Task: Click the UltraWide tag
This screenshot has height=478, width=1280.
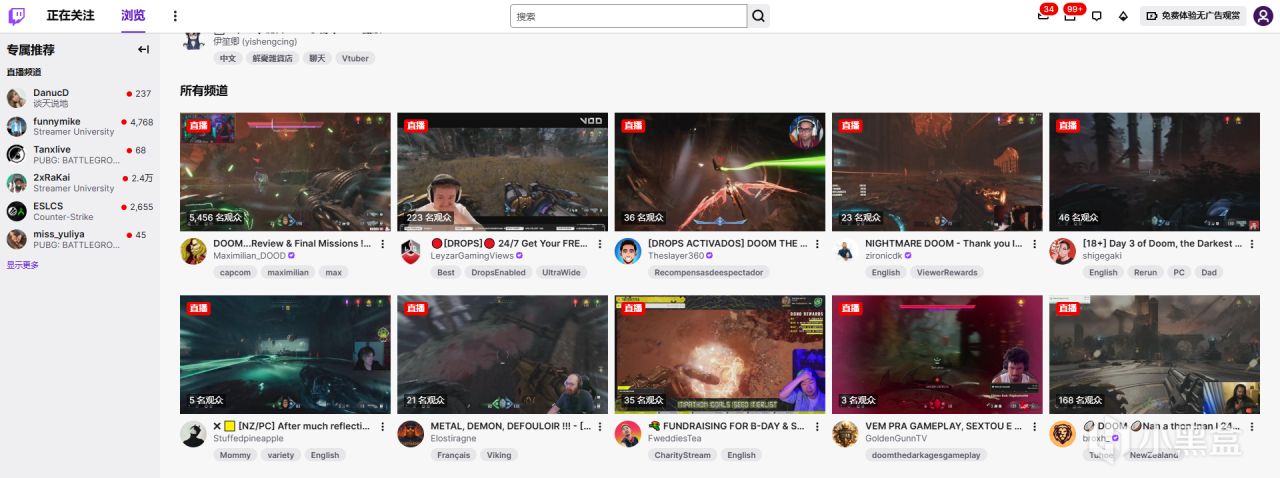Action: pyautogui.click(x=560, y=272)
